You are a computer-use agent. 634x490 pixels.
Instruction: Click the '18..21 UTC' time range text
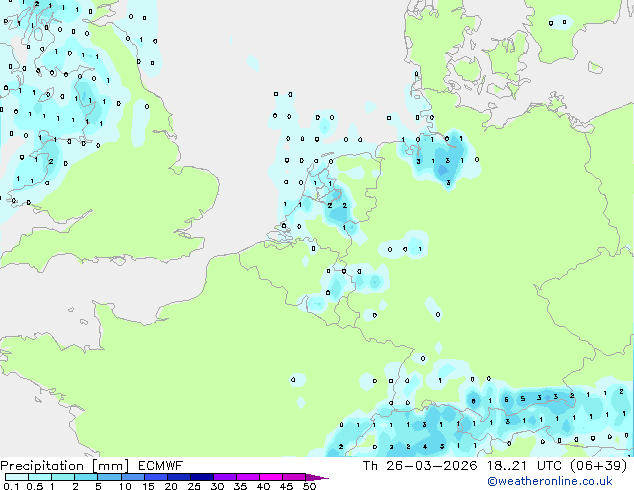coord(525,466)
